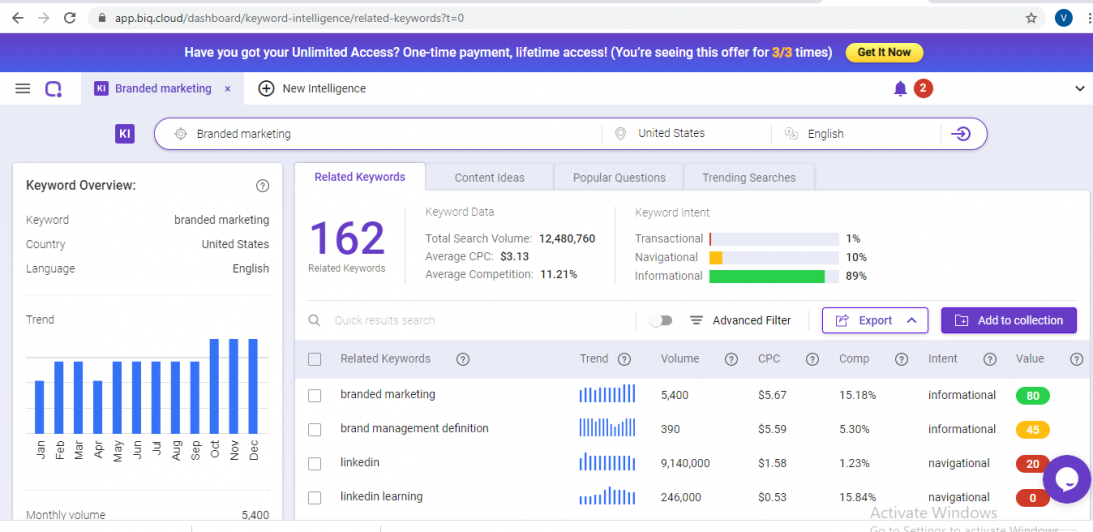This screenshot has height=532, width=1093.
Task: Click Get It Now offer button
Action: [884, 52]
